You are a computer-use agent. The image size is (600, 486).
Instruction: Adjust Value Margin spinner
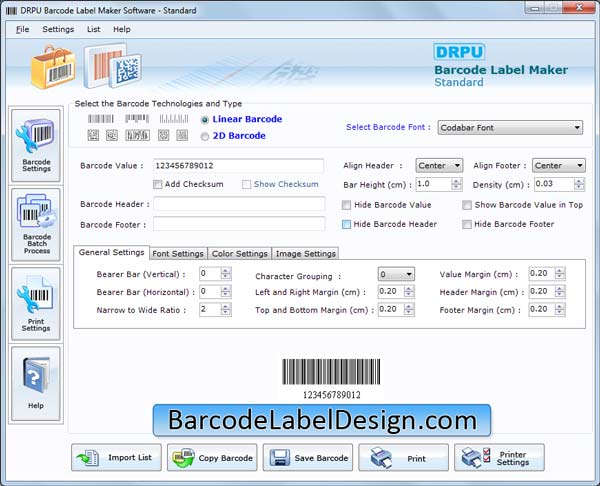click(x=560, y=274)
